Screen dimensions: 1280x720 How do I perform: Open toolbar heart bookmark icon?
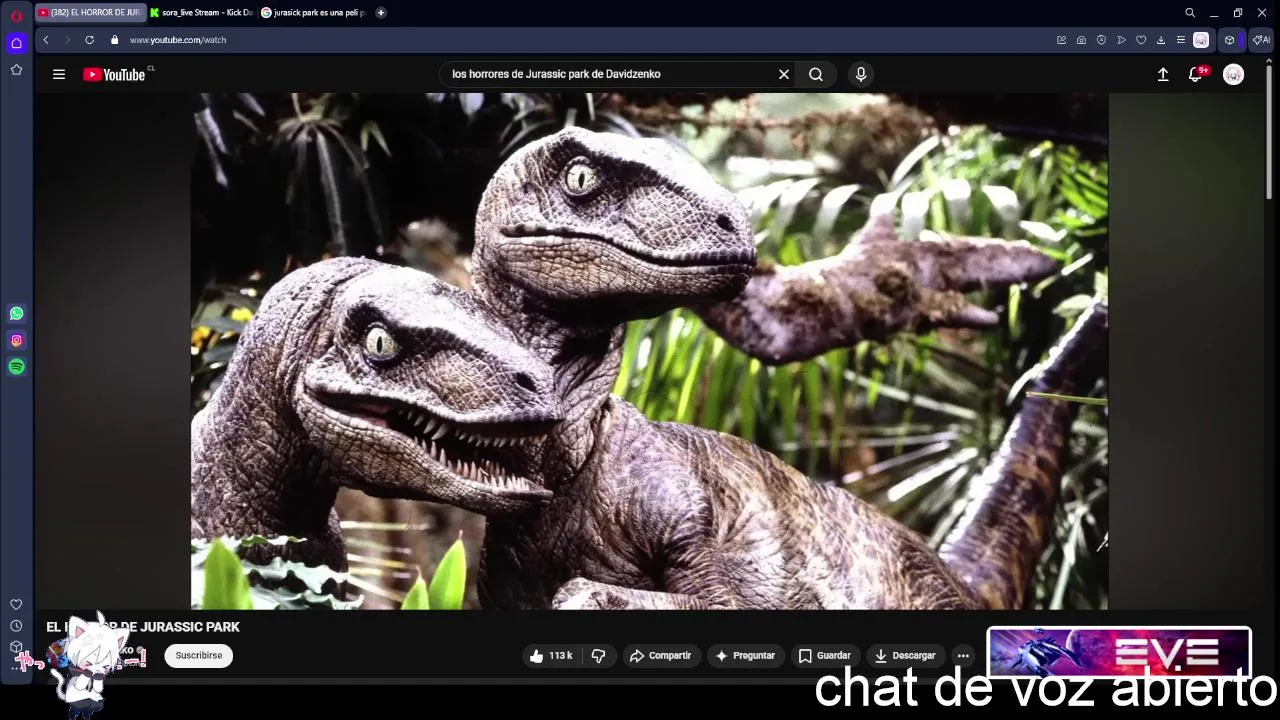[1141, 40]
